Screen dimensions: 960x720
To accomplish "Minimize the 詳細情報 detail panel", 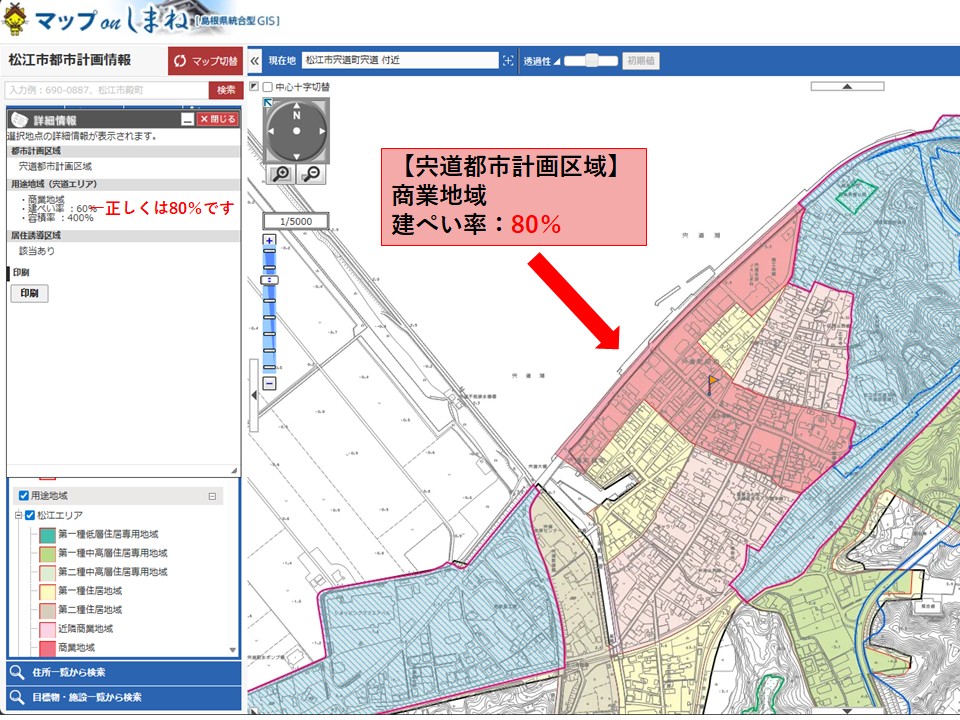I will 188,119.
